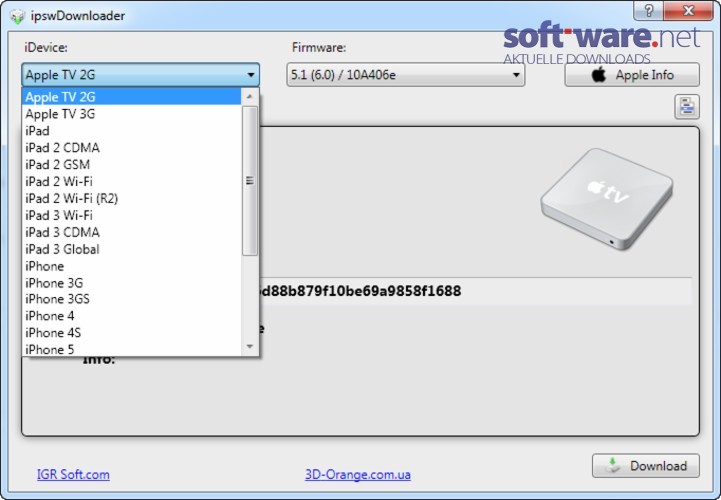
Task: Select iPad 3 CDMA
Action: tap(132, 232)
